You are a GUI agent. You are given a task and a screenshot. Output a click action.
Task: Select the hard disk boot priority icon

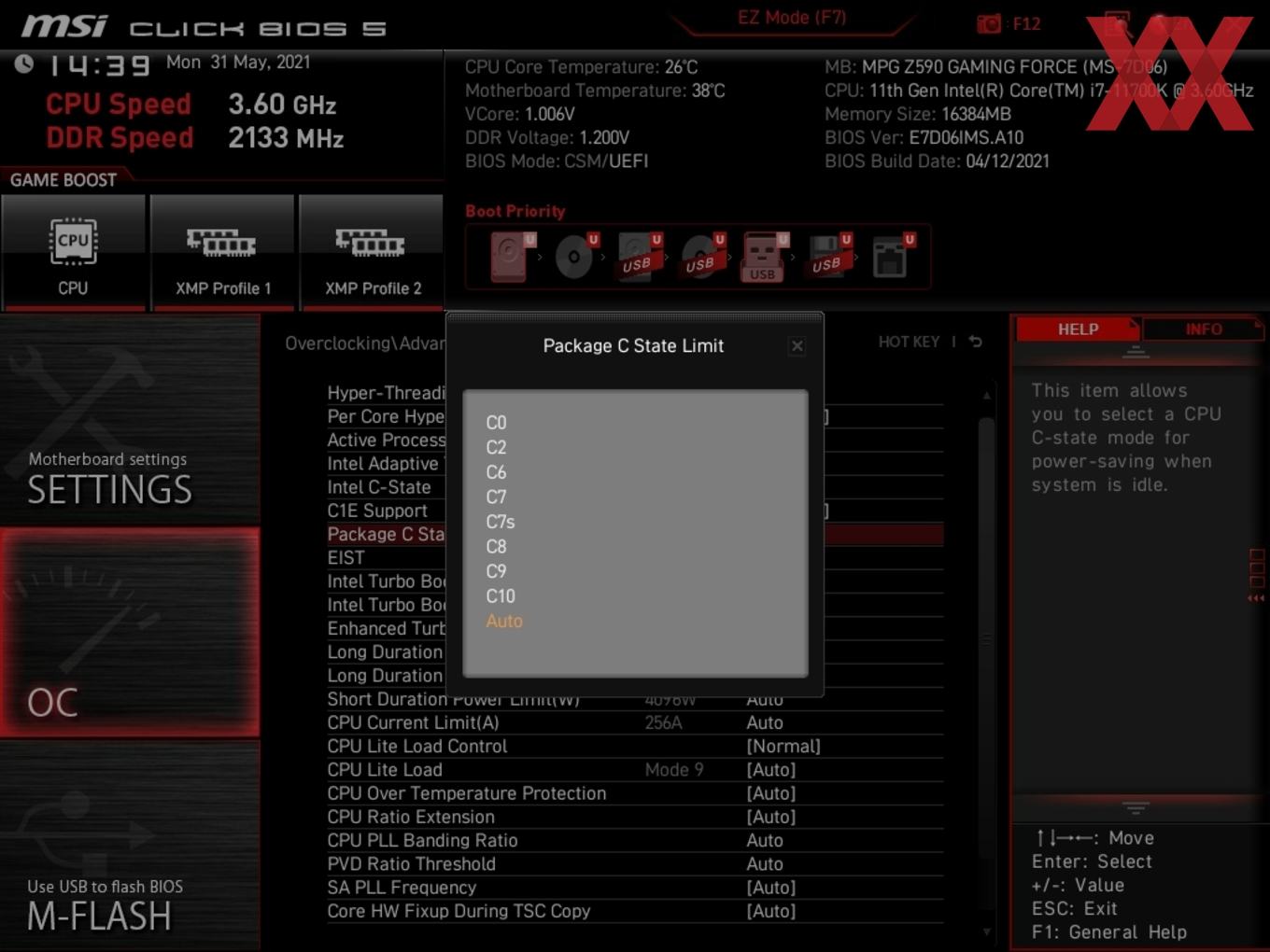510,257
